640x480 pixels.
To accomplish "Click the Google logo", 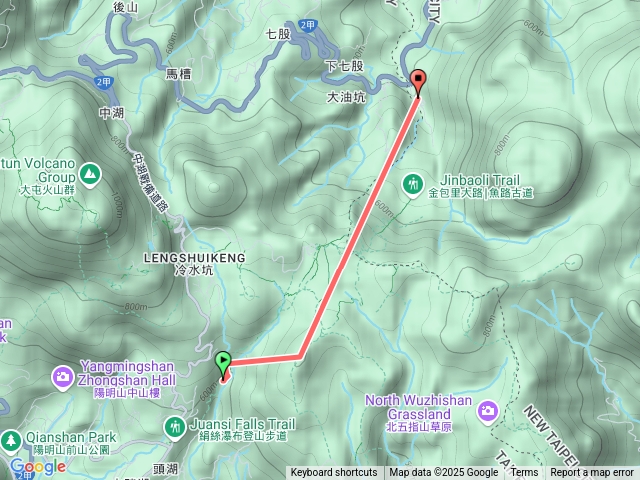I will 38,467.
